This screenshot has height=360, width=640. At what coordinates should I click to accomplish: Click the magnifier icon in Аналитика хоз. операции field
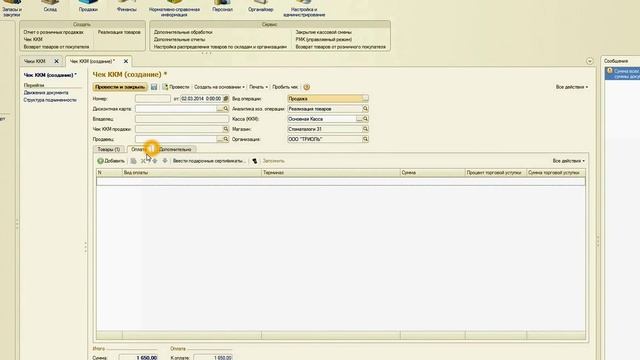(365, 109)
